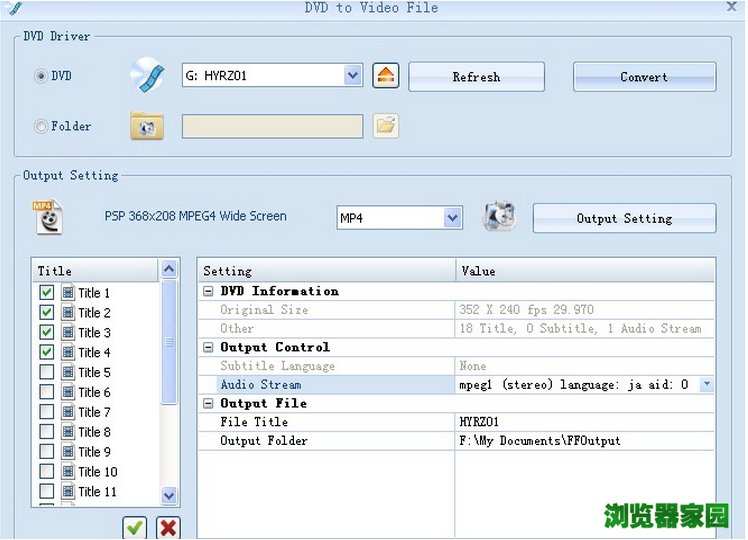Select the DVD radio button
This screenshot has height=540, width=748.
[x=41, y=76]
